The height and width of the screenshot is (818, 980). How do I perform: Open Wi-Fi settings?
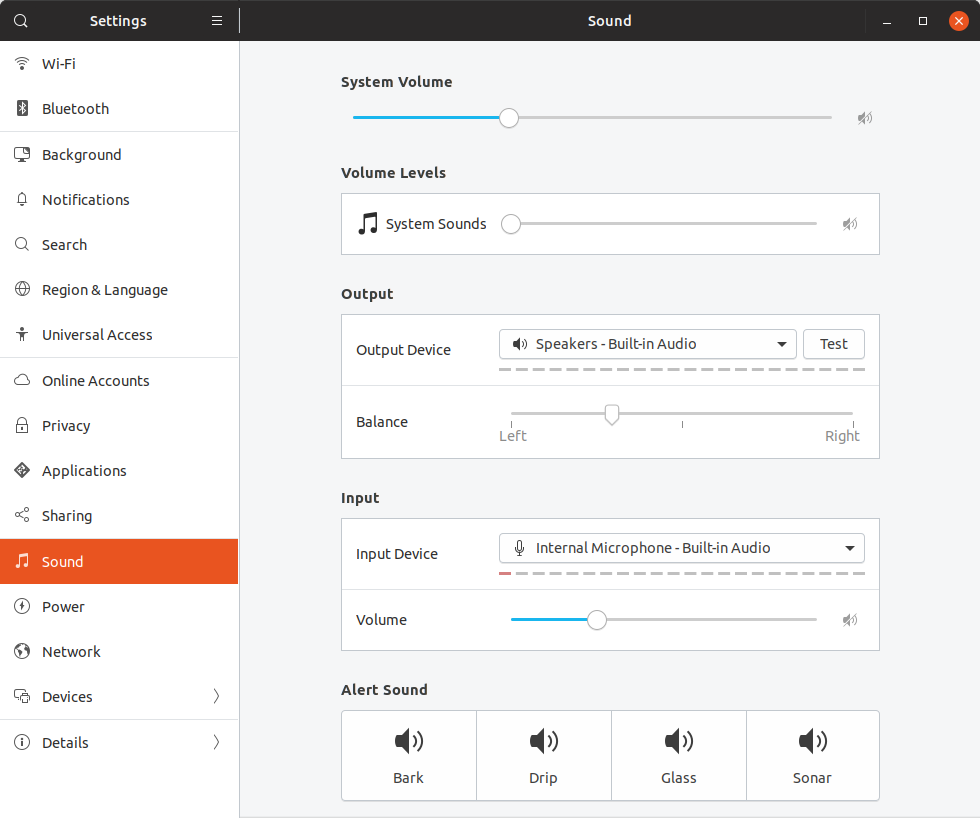pyautogui.click(x=119, y=64)
